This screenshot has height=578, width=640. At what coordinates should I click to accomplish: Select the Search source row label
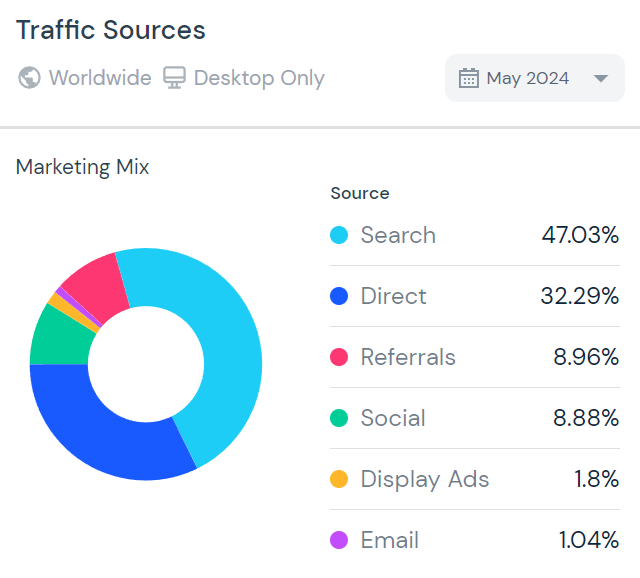point(398,236)
